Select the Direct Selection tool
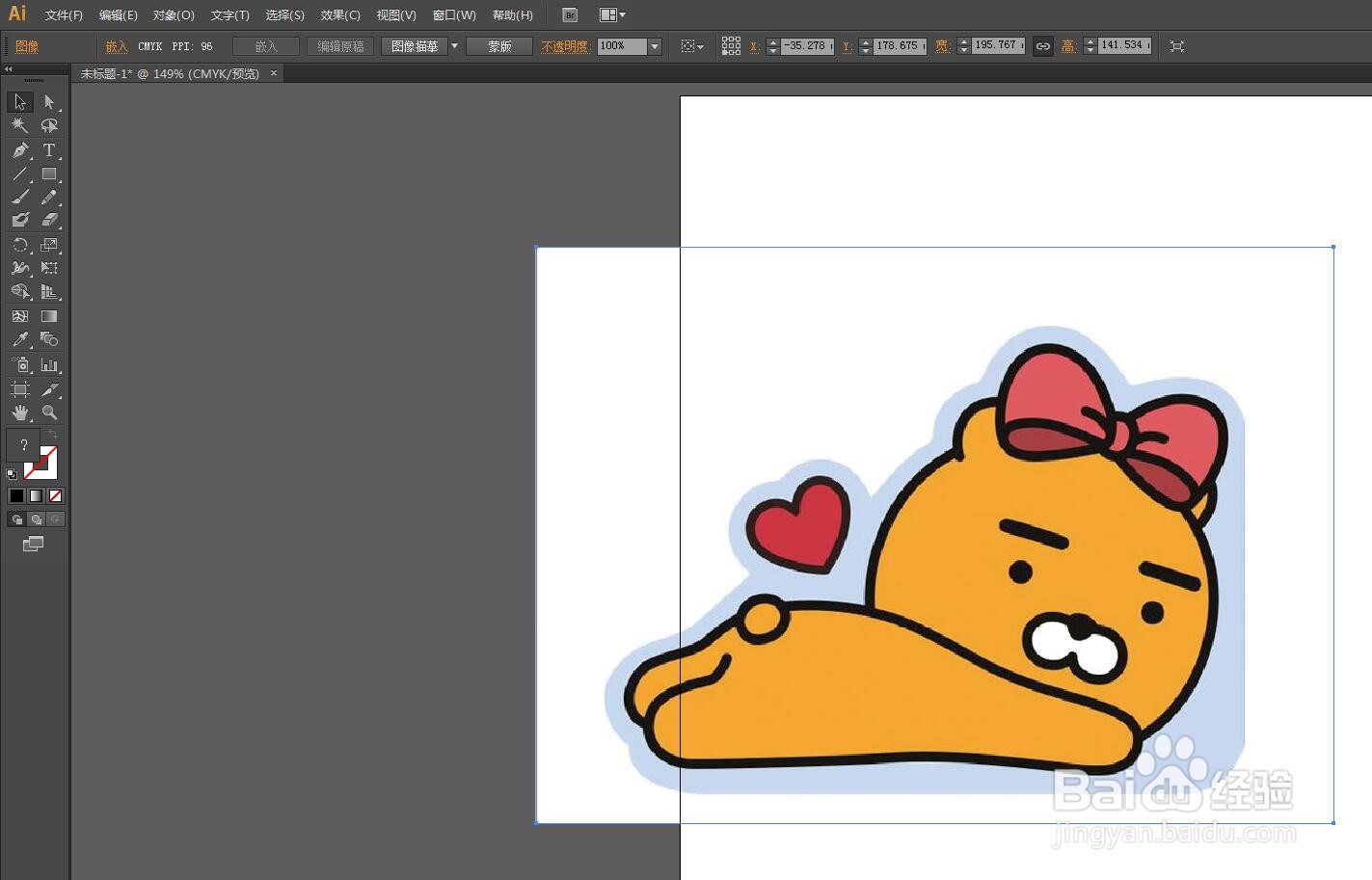Image resolution: width=1372 pixels, height=880 pixels. pos(49,102)
